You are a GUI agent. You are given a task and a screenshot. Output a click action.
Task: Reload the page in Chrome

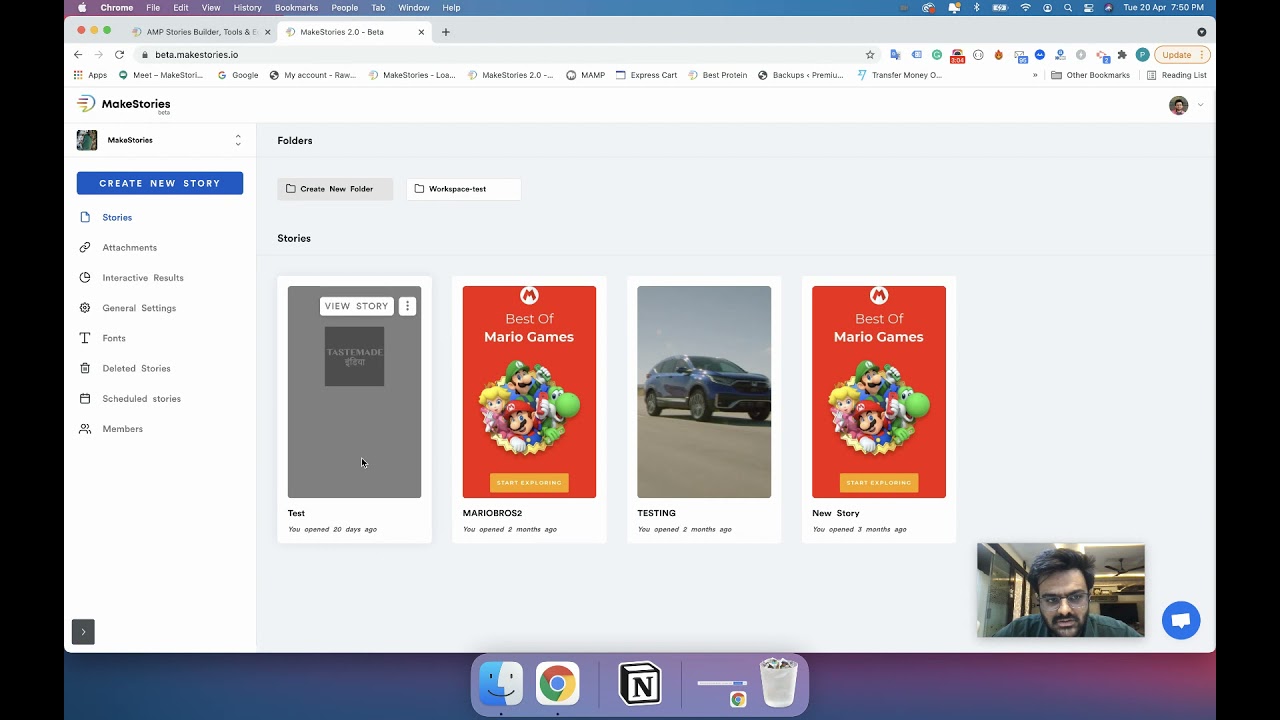pos(119,55)
